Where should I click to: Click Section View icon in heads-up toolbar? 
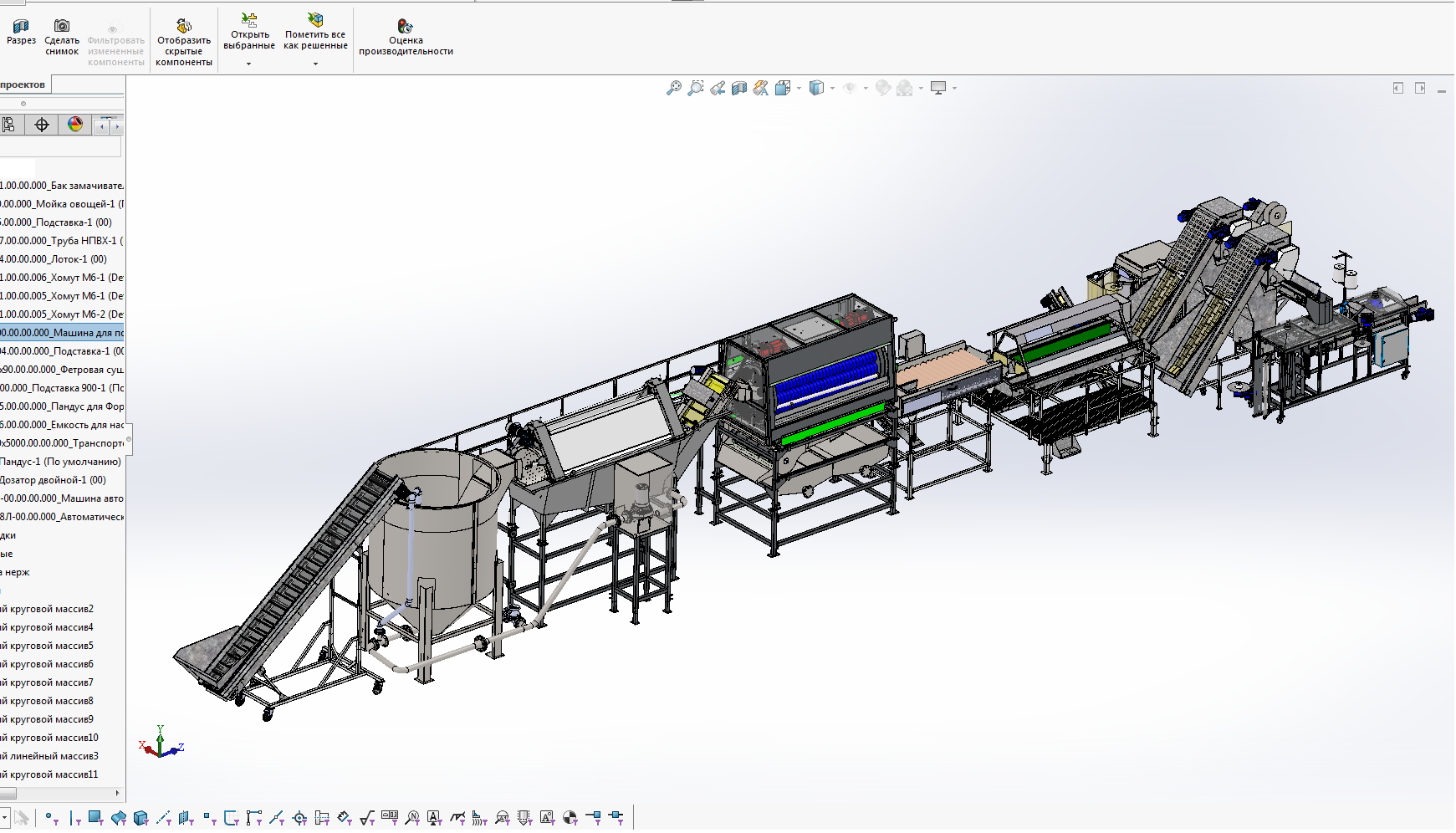pos(739,88)
